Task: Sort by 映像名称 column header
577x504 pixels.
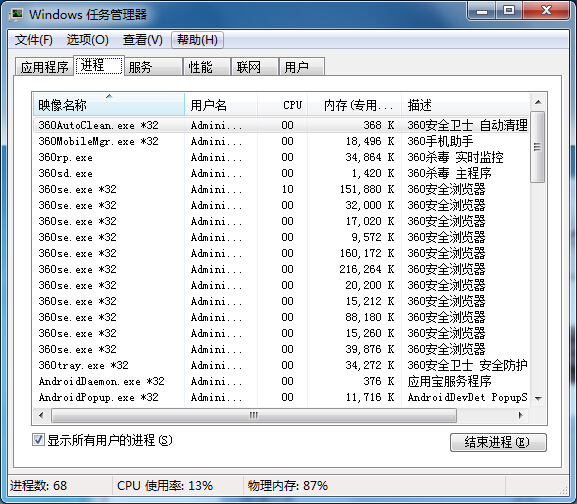Action: click(109, 105)
